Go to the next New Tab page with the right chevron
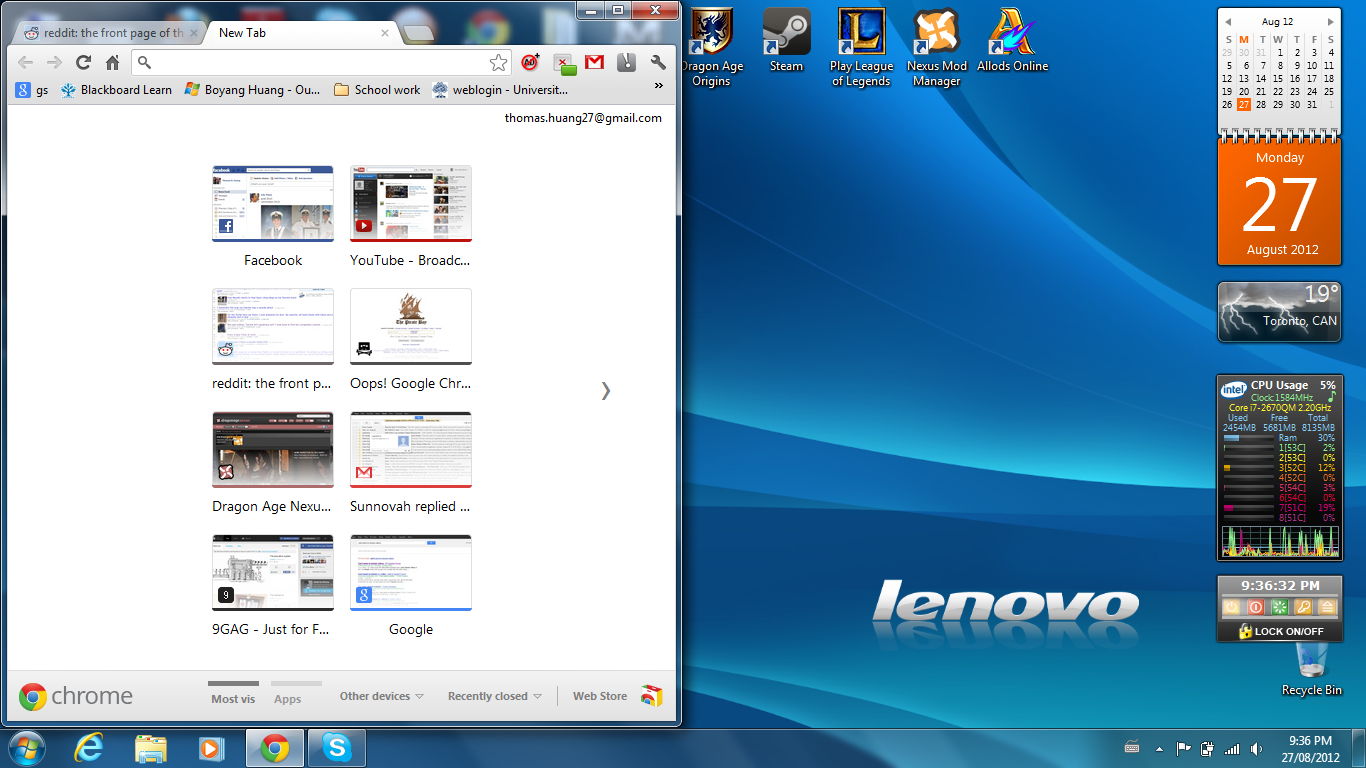 tap(605, 390)
